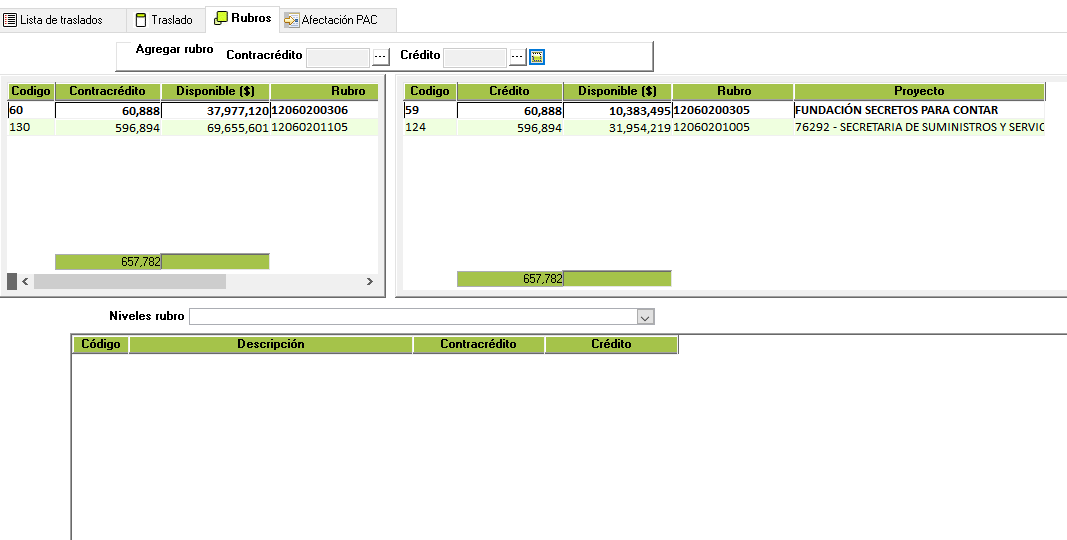Expand the Niveles rubro dropdown
1067x540 pixels.
click(645, 317)
